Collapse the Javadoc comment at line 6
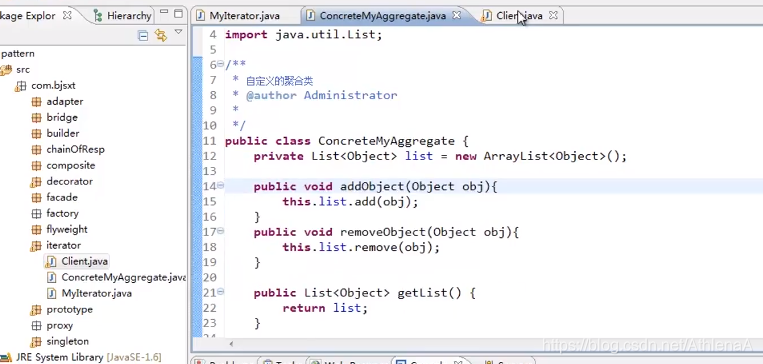Viewport: 763px width, 364px height. [220, 64]
